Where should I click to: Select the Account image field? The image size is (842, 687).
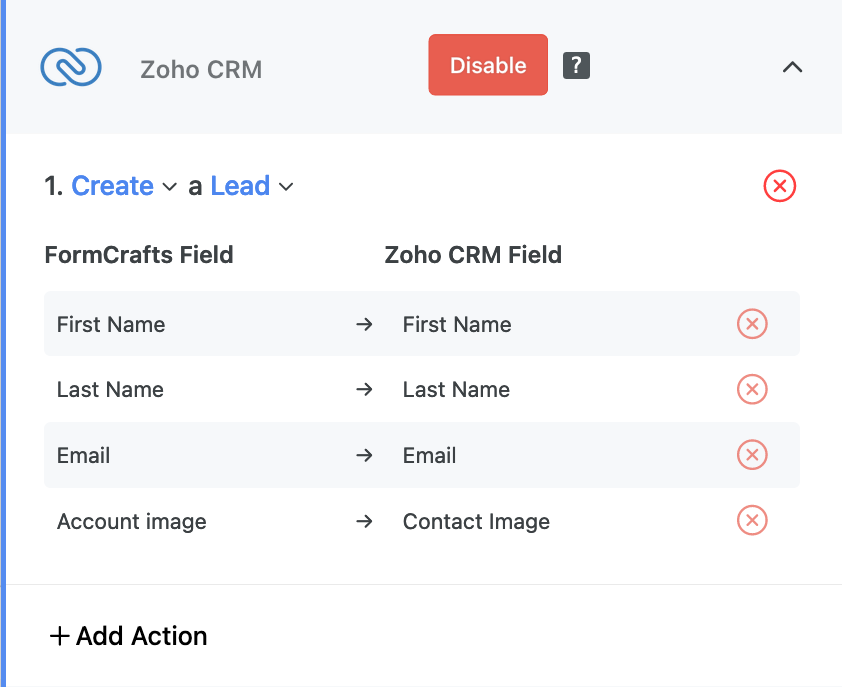tap(132, 522)
